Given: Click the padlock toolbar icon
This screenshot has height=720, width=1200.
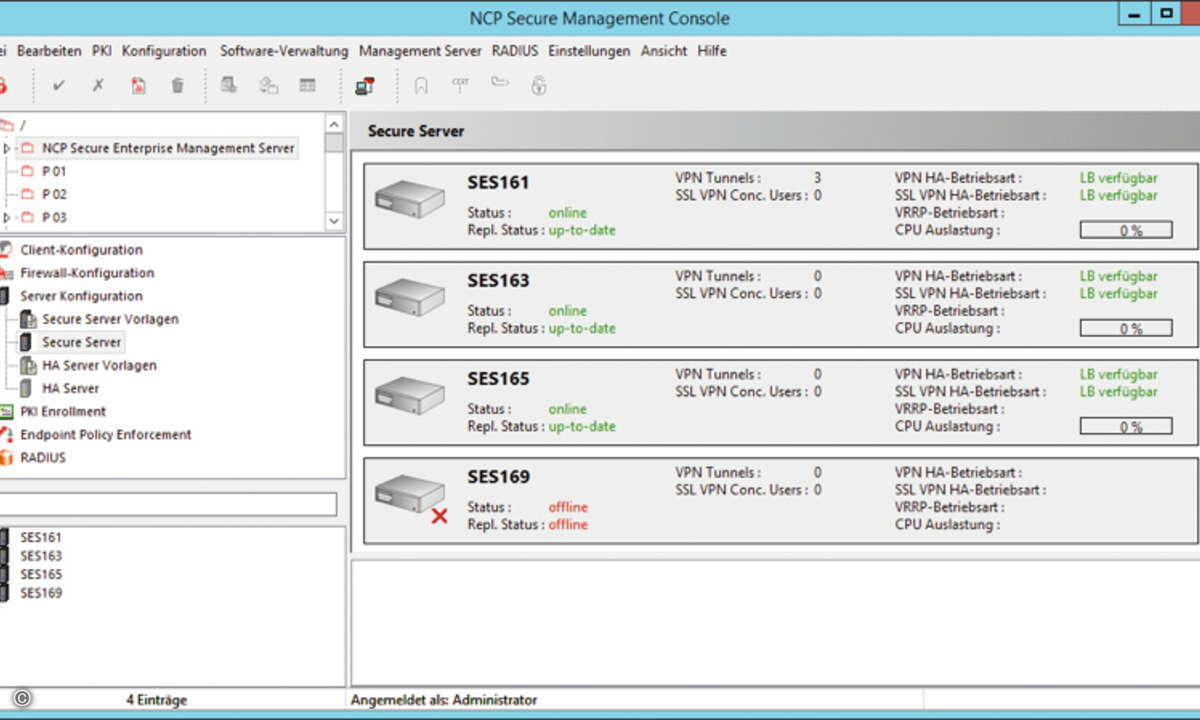Looking at the screenshot, I should (x=539, y=86).
